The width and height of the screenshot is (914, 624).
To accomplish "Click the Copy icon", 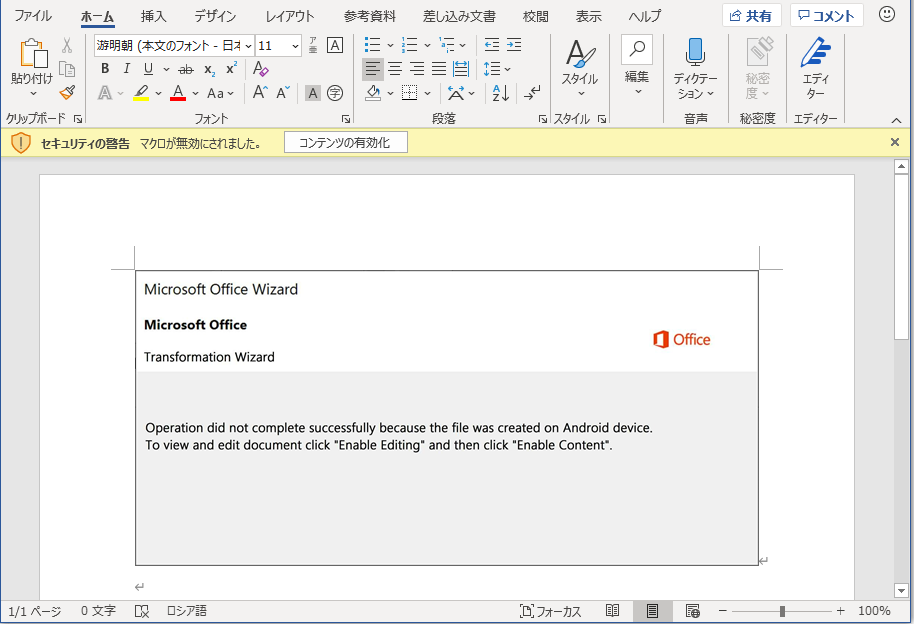I will point(67,69).
